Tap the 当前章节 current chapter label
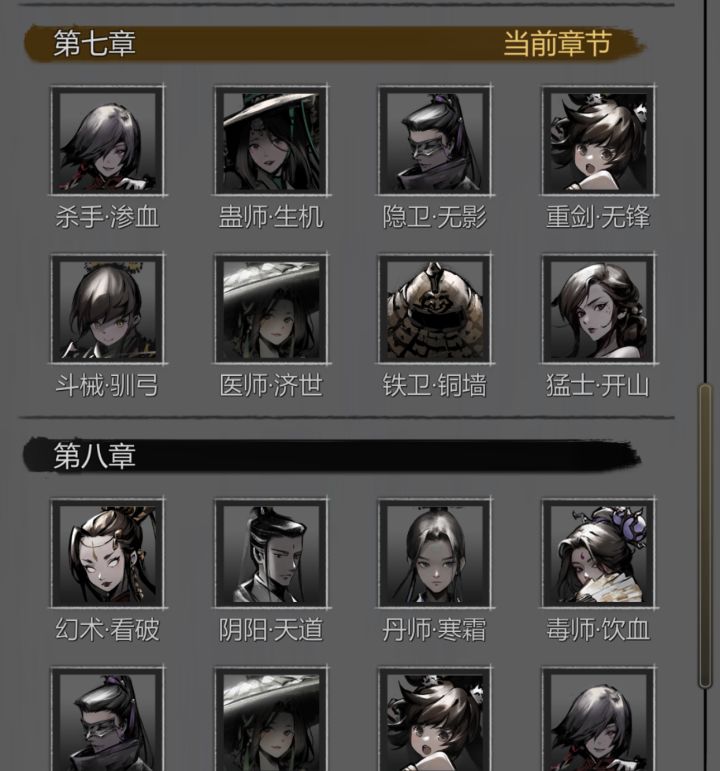The image size is (720, 771). click(558, 43)
